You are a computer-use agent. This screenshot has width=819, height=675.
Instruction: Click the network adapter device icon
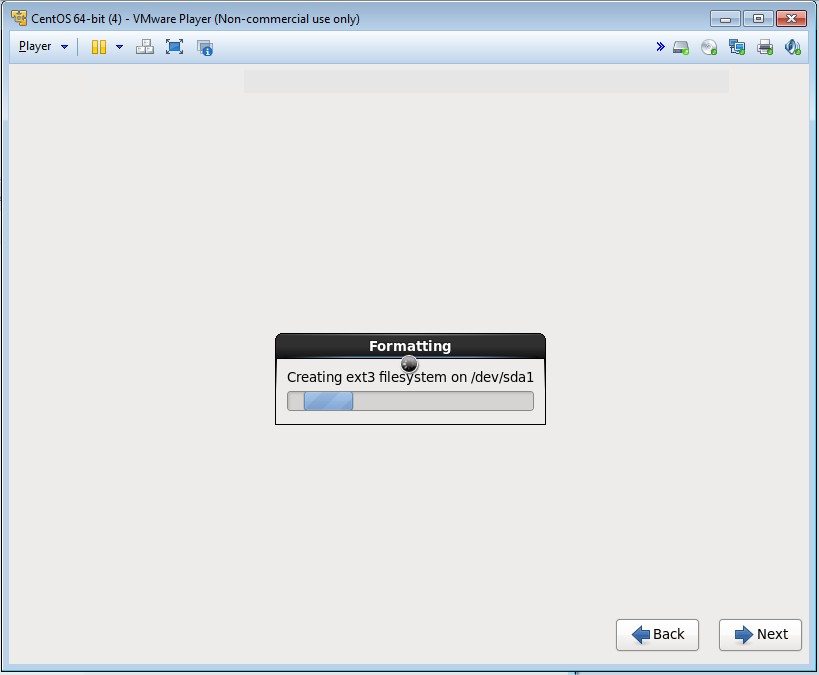(737, 47)
